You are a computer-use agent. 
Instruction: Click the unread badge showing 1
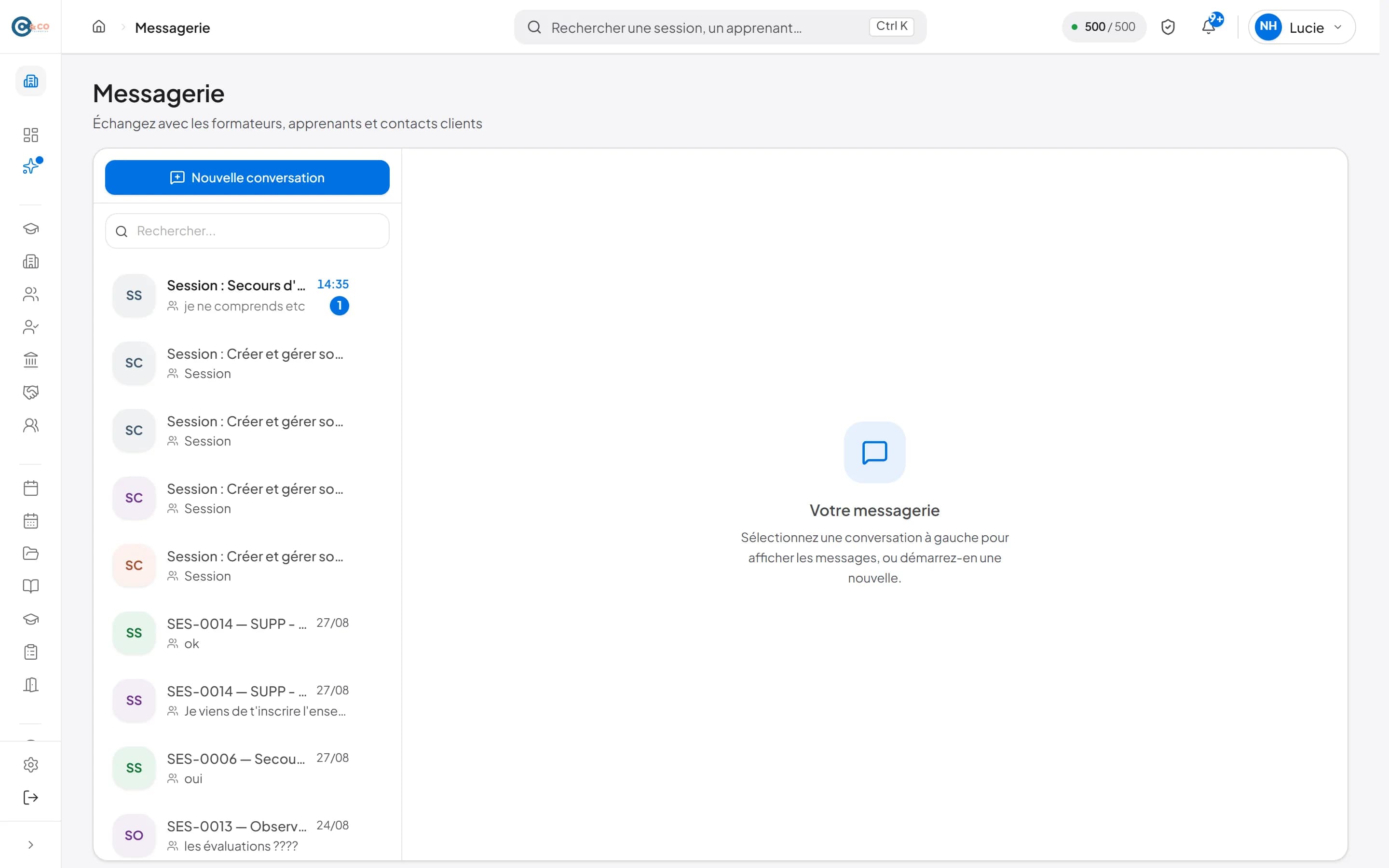[339, 306]
